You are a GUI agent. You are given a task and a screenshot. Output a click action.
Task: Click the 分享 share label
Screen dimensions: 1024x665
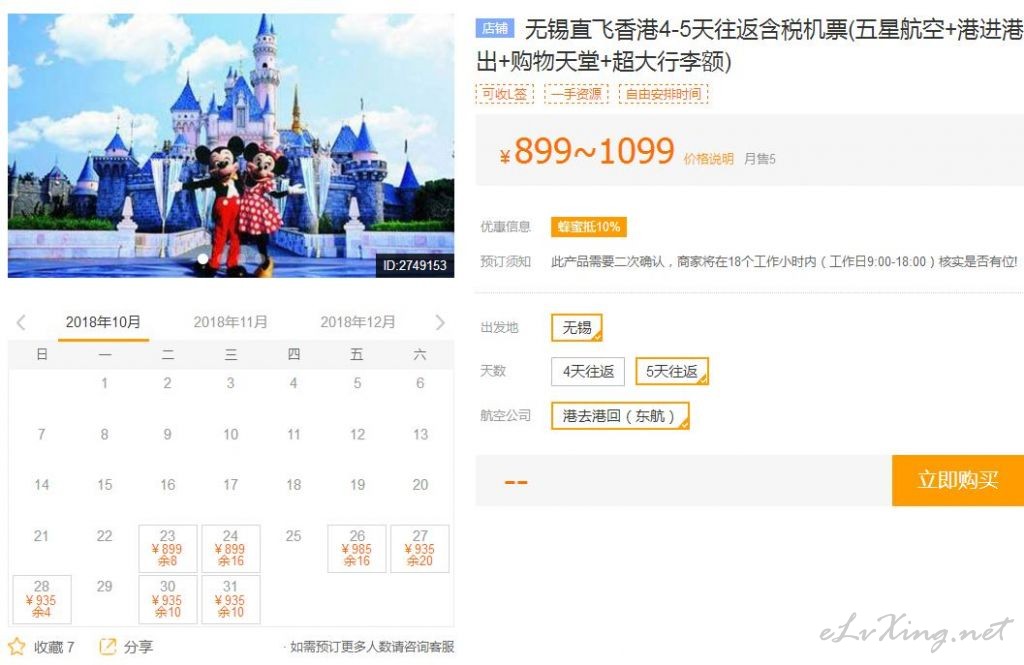click(x=138, y=647)
